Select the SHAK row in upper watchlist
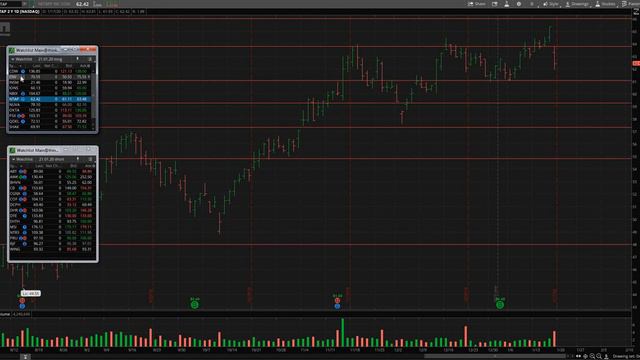The height and width of the screenshot is (360, 640). tap(50, 127)
